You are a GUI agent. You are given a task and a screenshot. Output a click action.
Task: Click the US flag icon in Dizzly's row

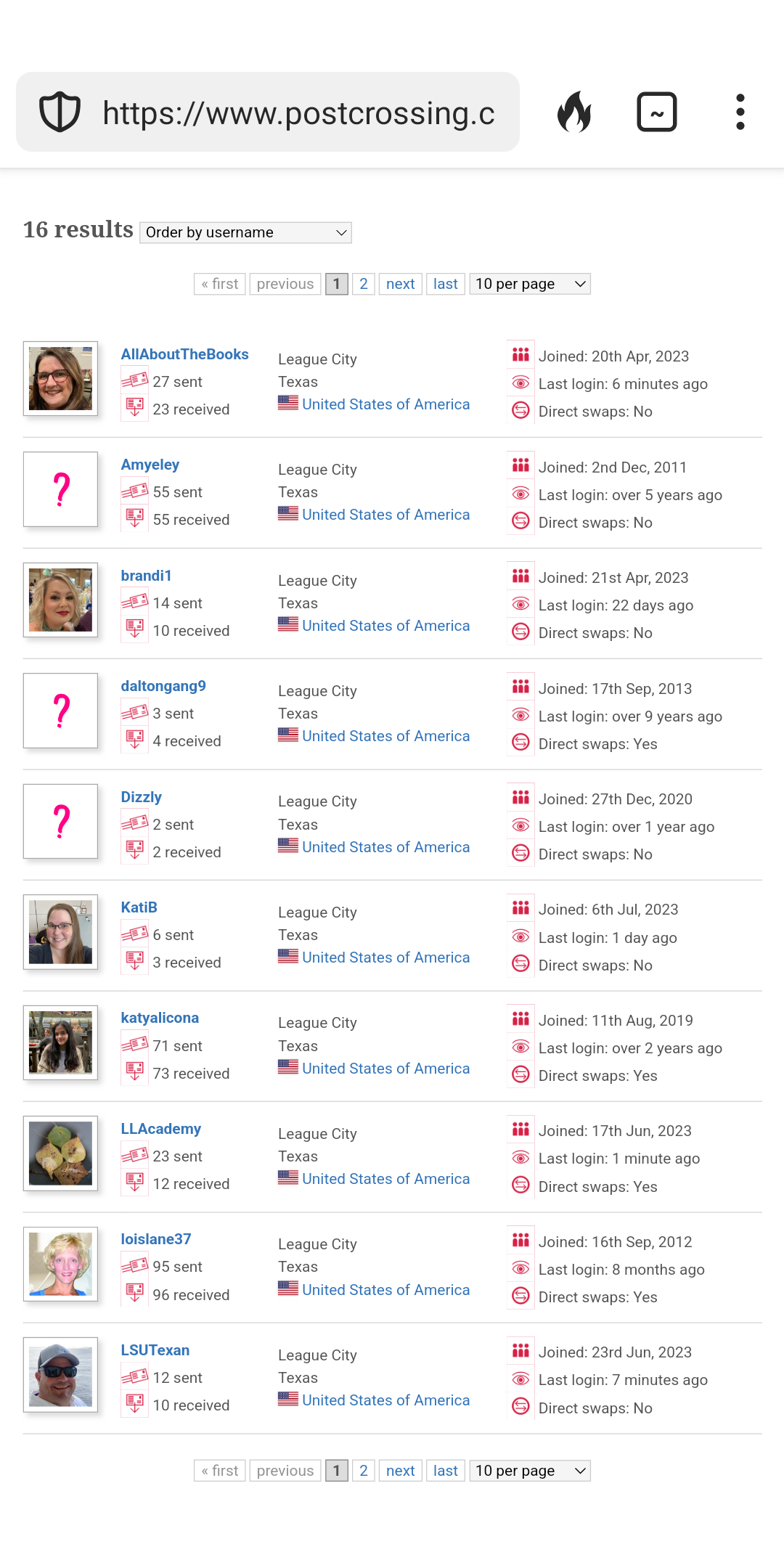click(288, 846)
